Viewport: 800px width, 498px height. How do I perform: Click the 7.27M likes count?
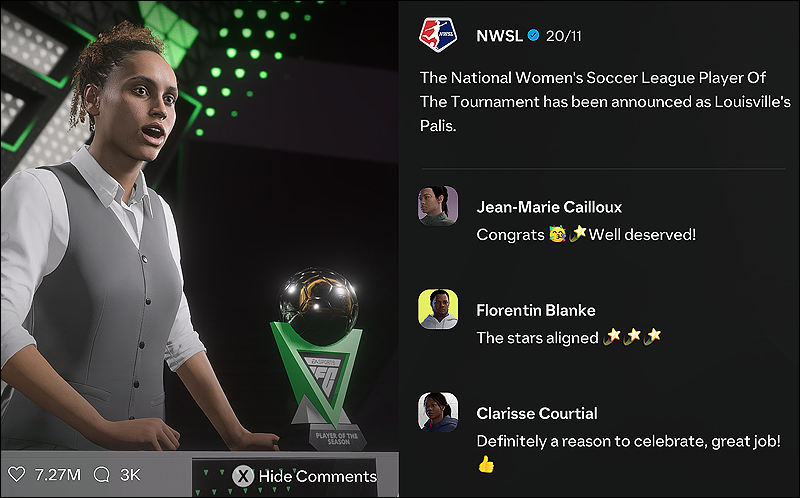tap(58, 475)
